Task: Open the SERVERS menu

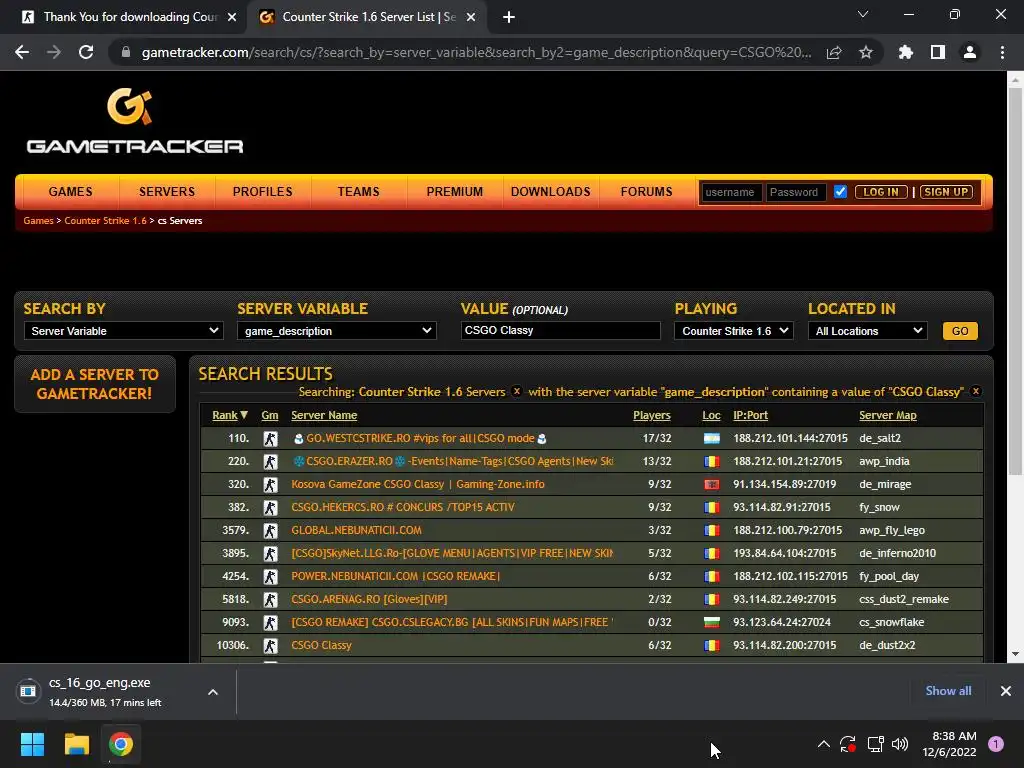Action: point(167,191)
